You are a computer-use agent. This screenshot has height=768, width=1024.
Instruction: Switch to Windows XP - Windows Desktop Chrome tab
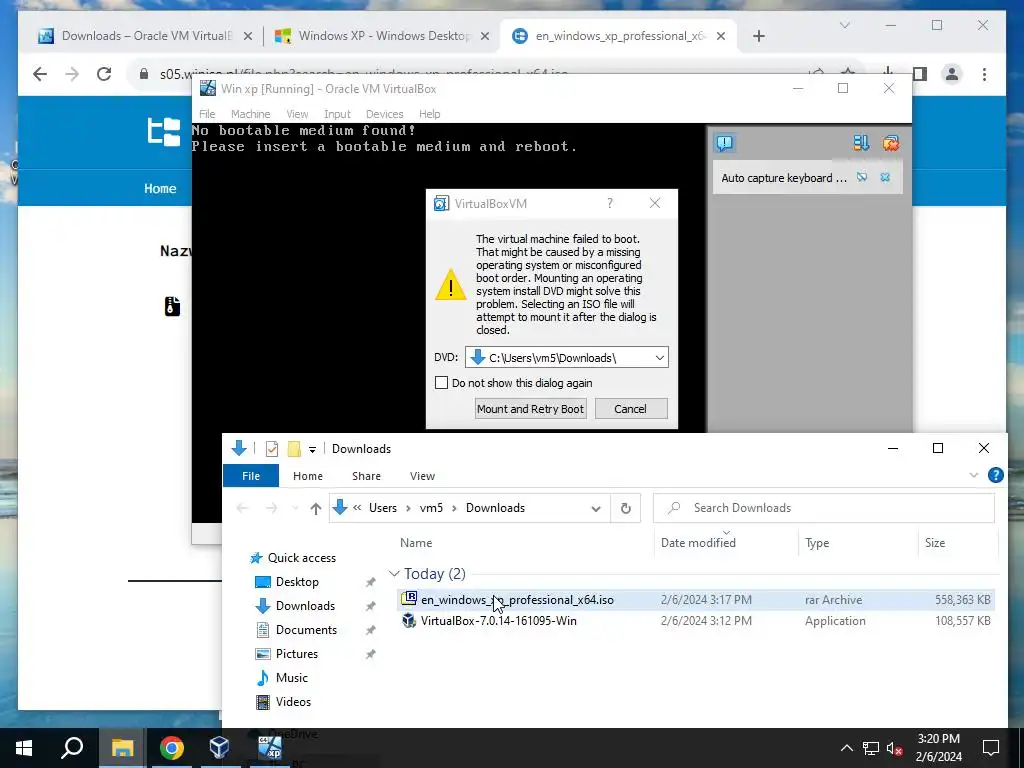point(382,36)
